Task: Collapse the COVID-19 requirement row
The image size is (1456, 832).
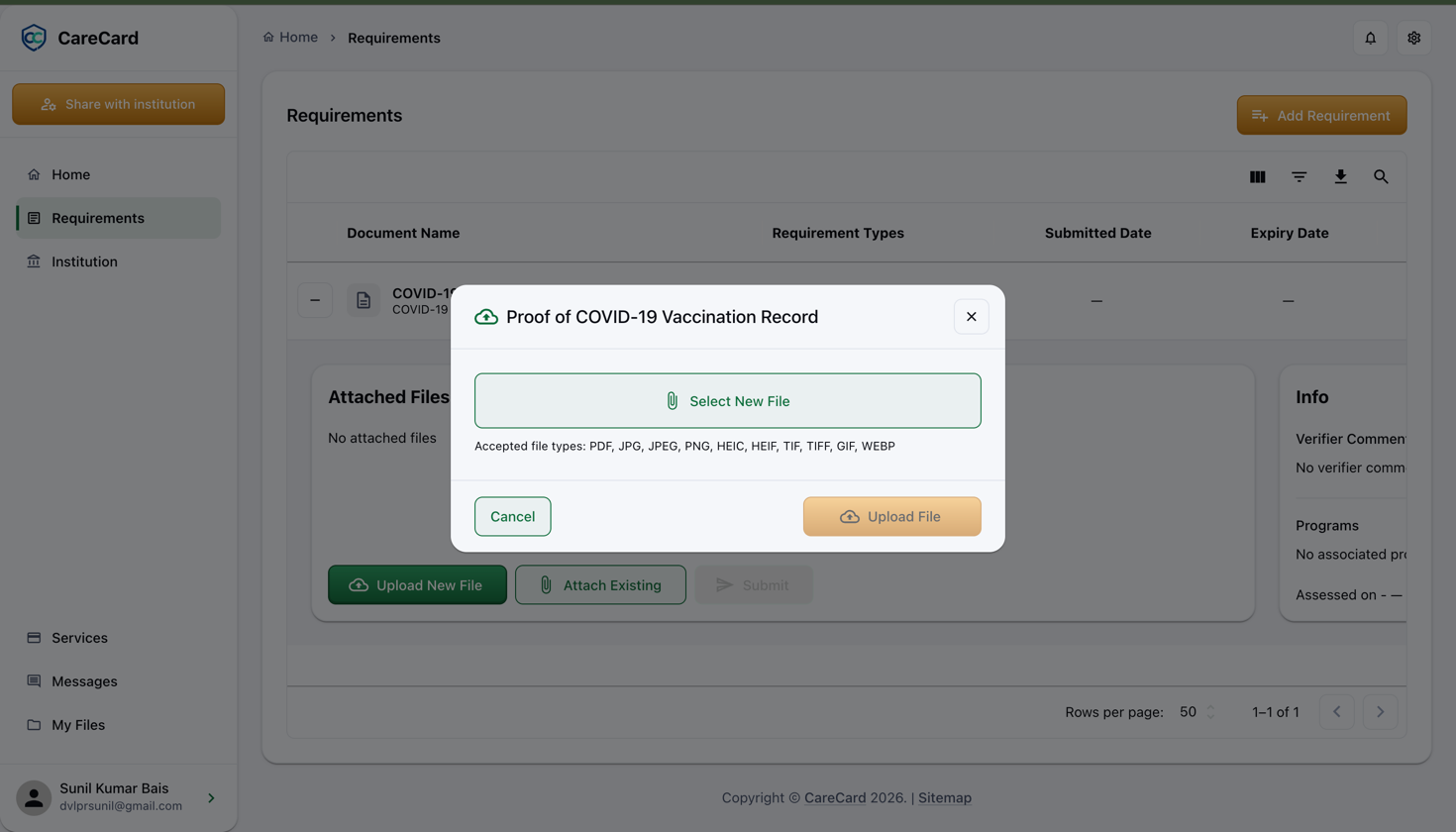Action: point(315,300)
